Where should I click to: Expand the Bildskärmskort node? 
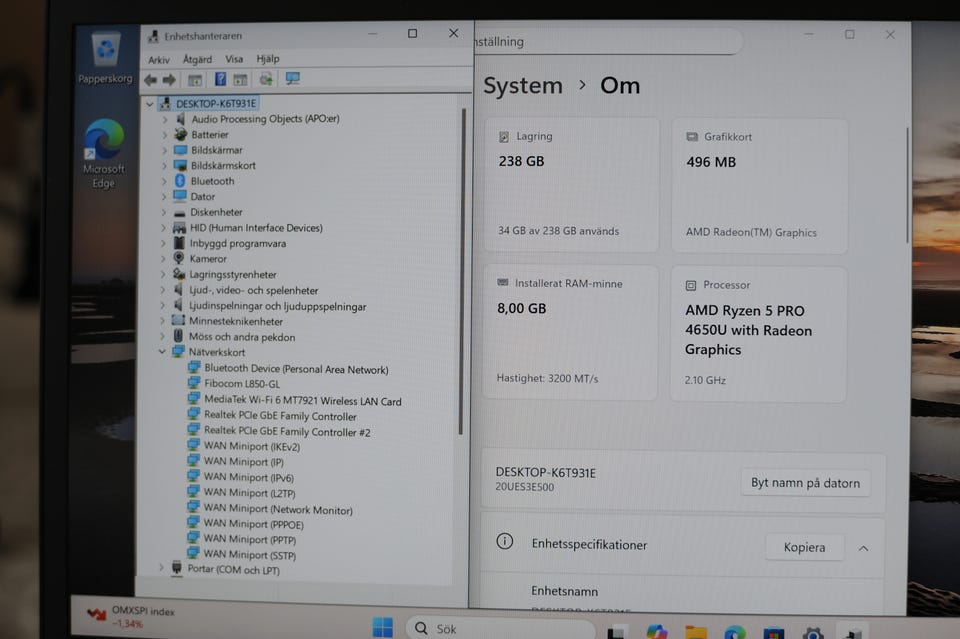coord(164,165)
